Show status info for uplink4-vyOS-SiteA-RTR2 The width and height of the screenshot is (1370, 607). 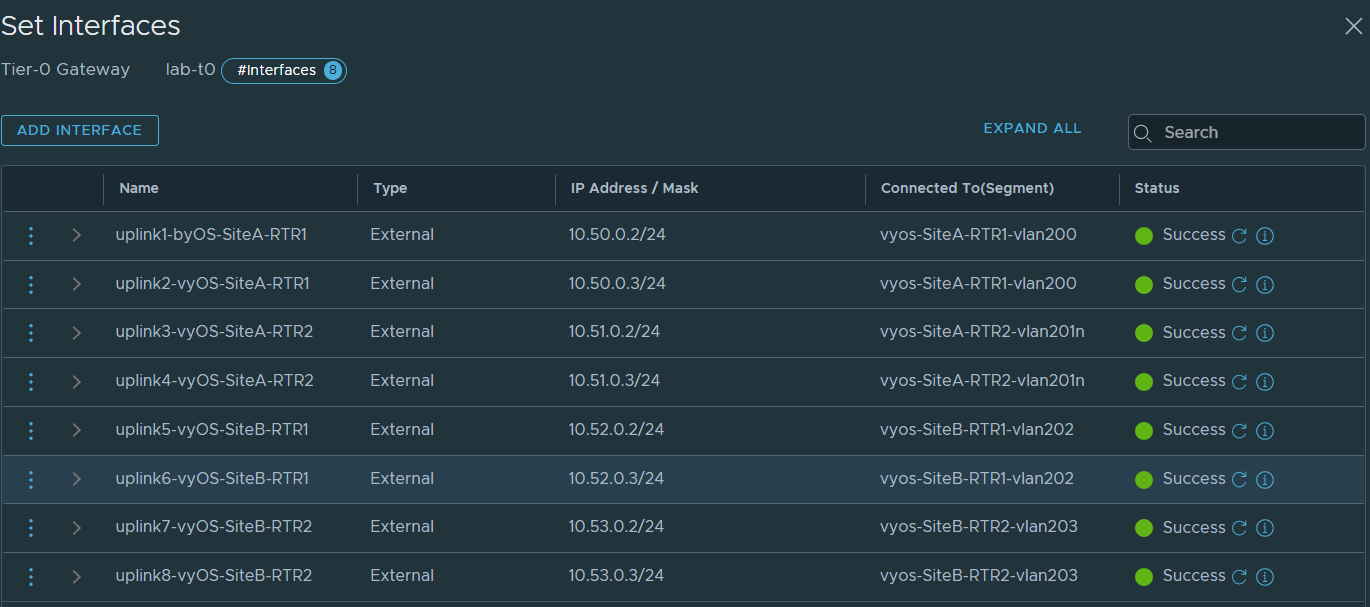click(x=1265, y=382)
